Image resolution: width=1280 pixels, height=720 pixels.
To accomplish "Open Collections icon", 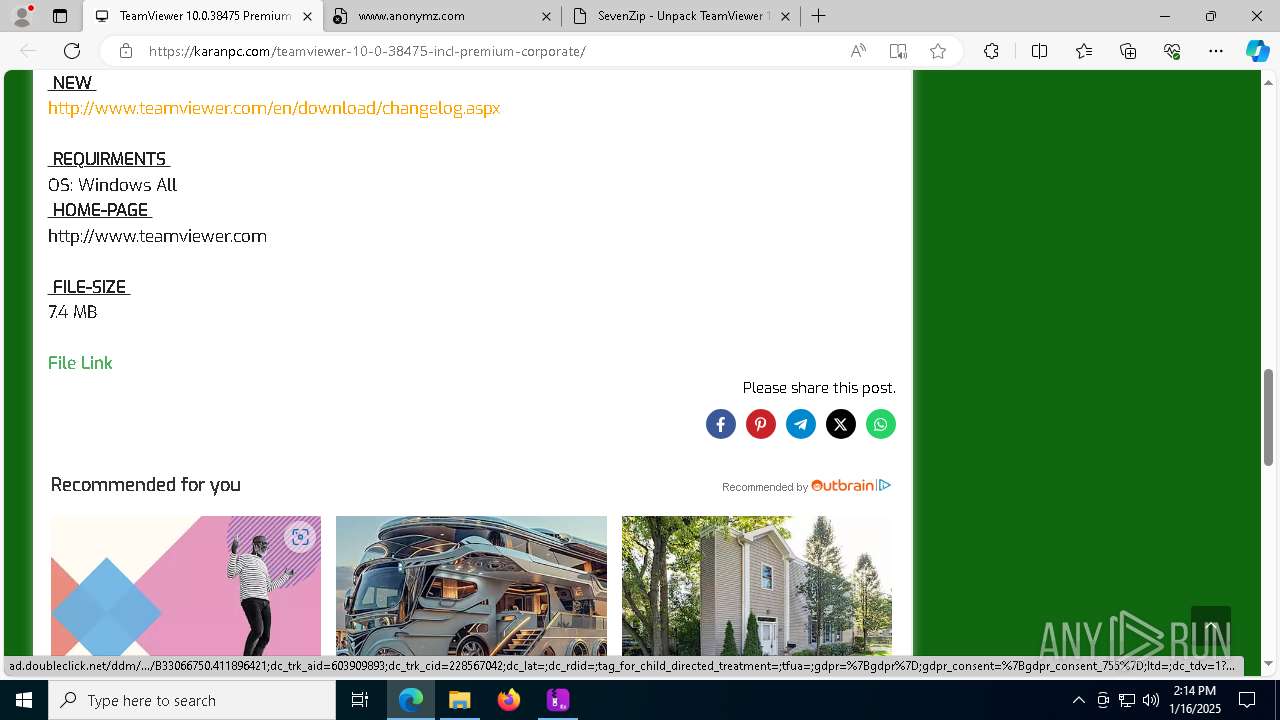I will point(1128,51).
